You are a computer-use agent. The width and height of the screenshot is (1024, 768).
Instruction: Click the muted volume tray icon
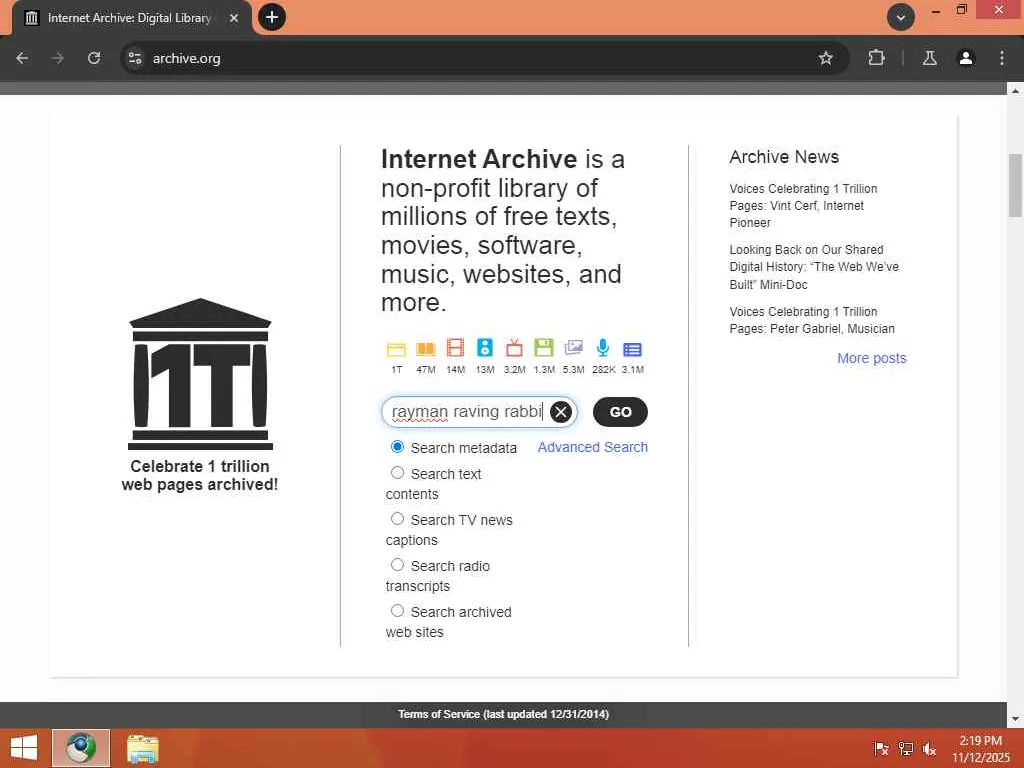(x=929, y=749)
